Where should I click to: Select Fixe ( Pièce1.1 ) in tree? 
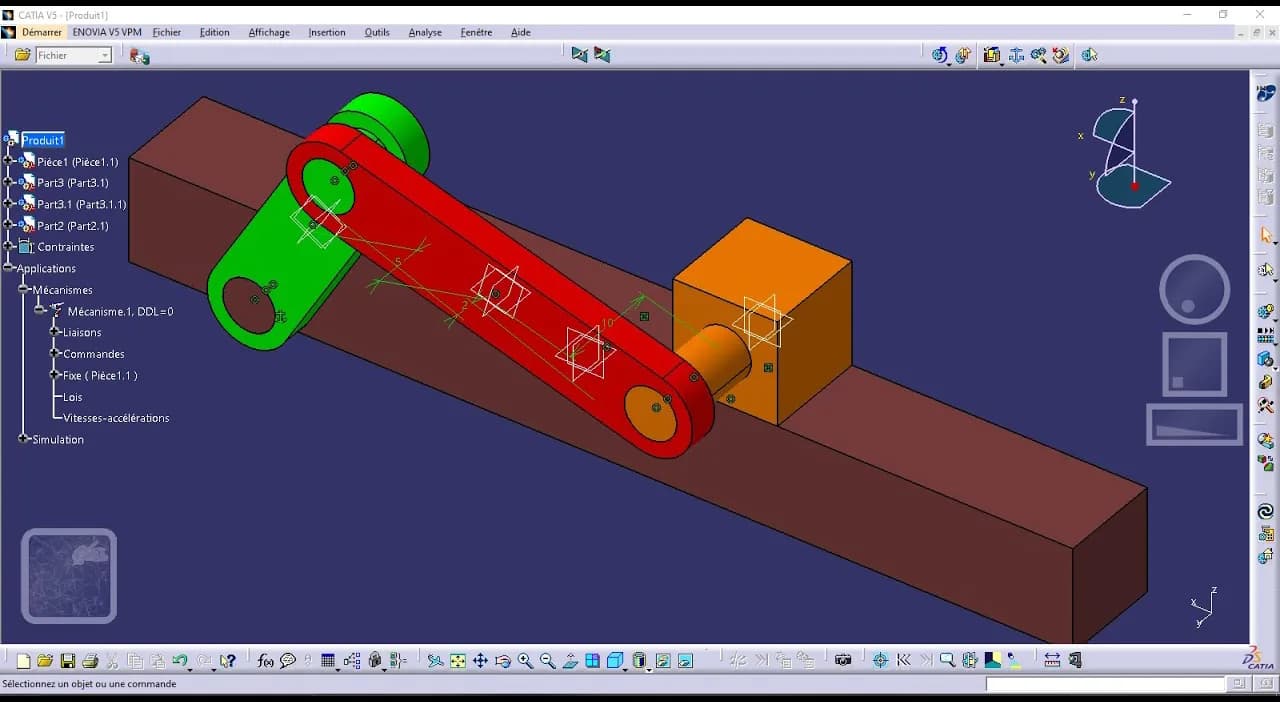(100, 375)
